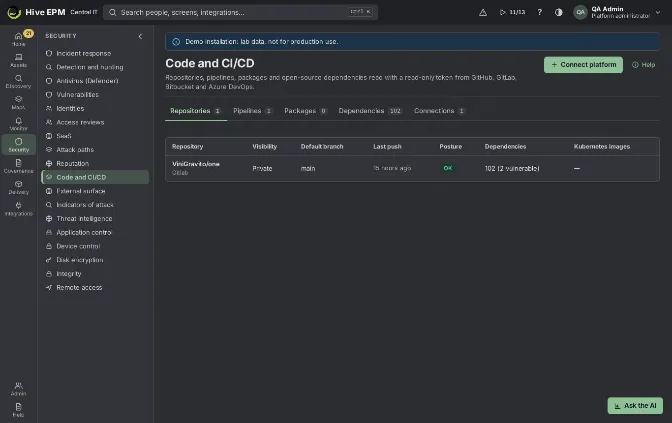The image size is (672, 423).
Task: Open Security in the navigation rail
Action: click(x=18, y=145)
